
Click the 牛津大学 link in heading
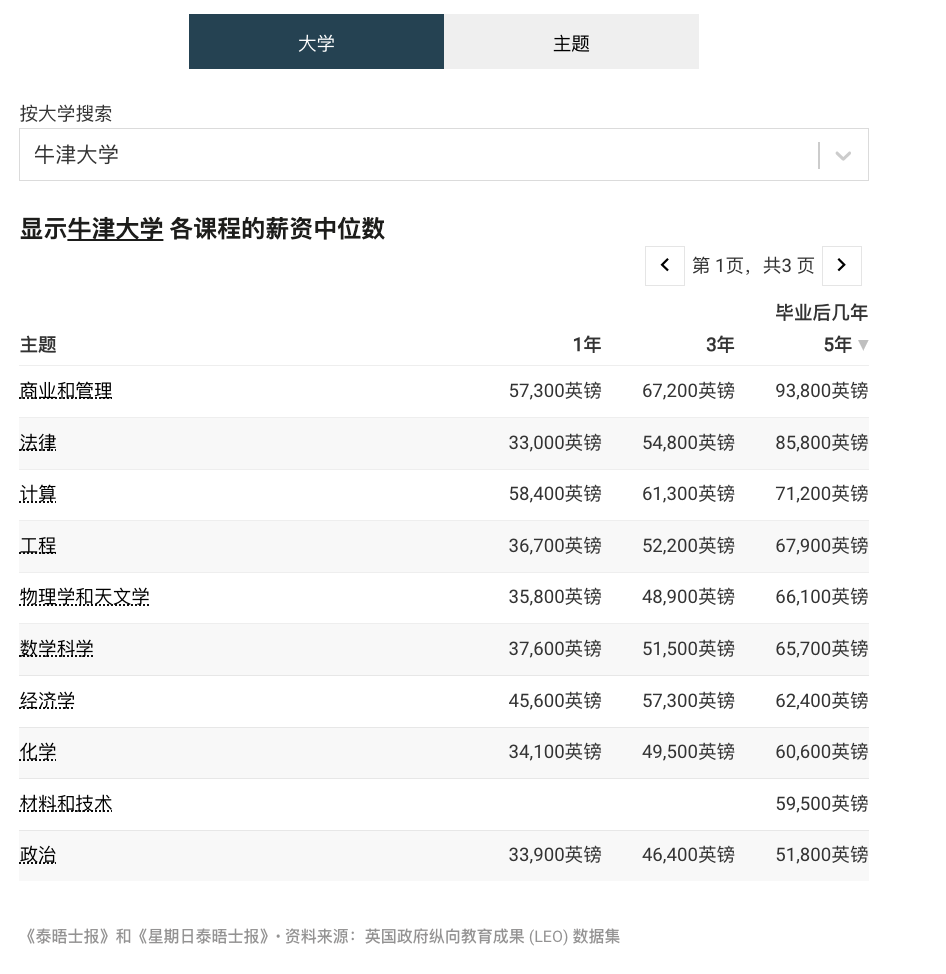coord(115,229)
